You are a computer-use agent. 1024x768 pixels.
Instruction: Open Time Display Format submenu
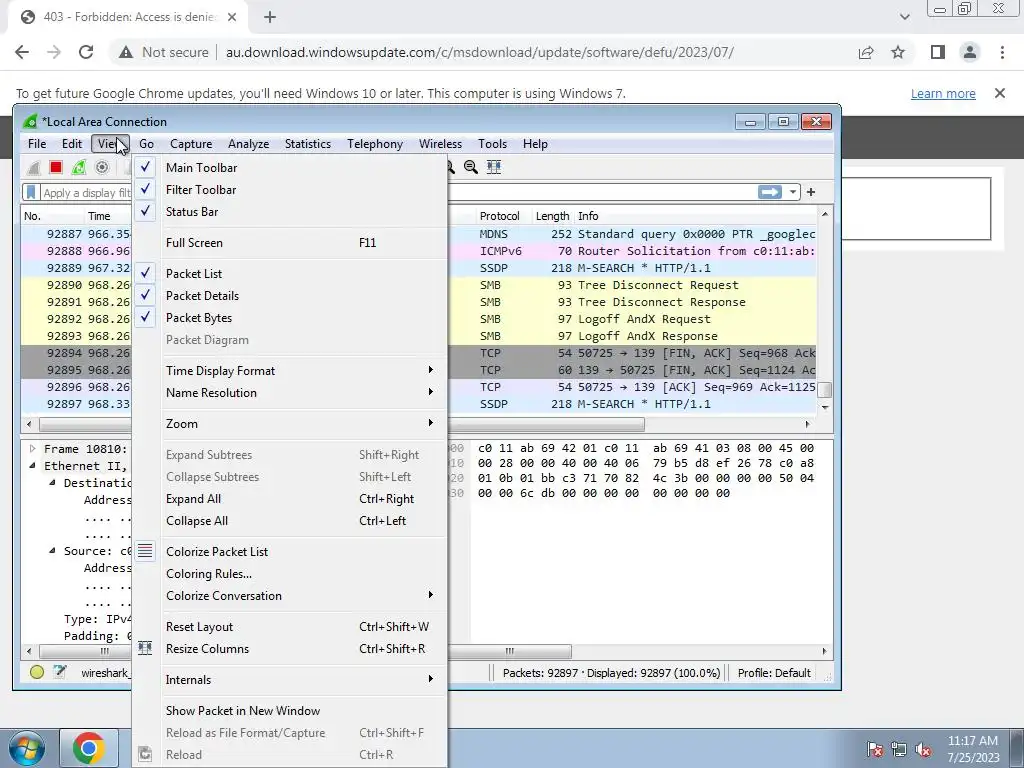[290, 371]
